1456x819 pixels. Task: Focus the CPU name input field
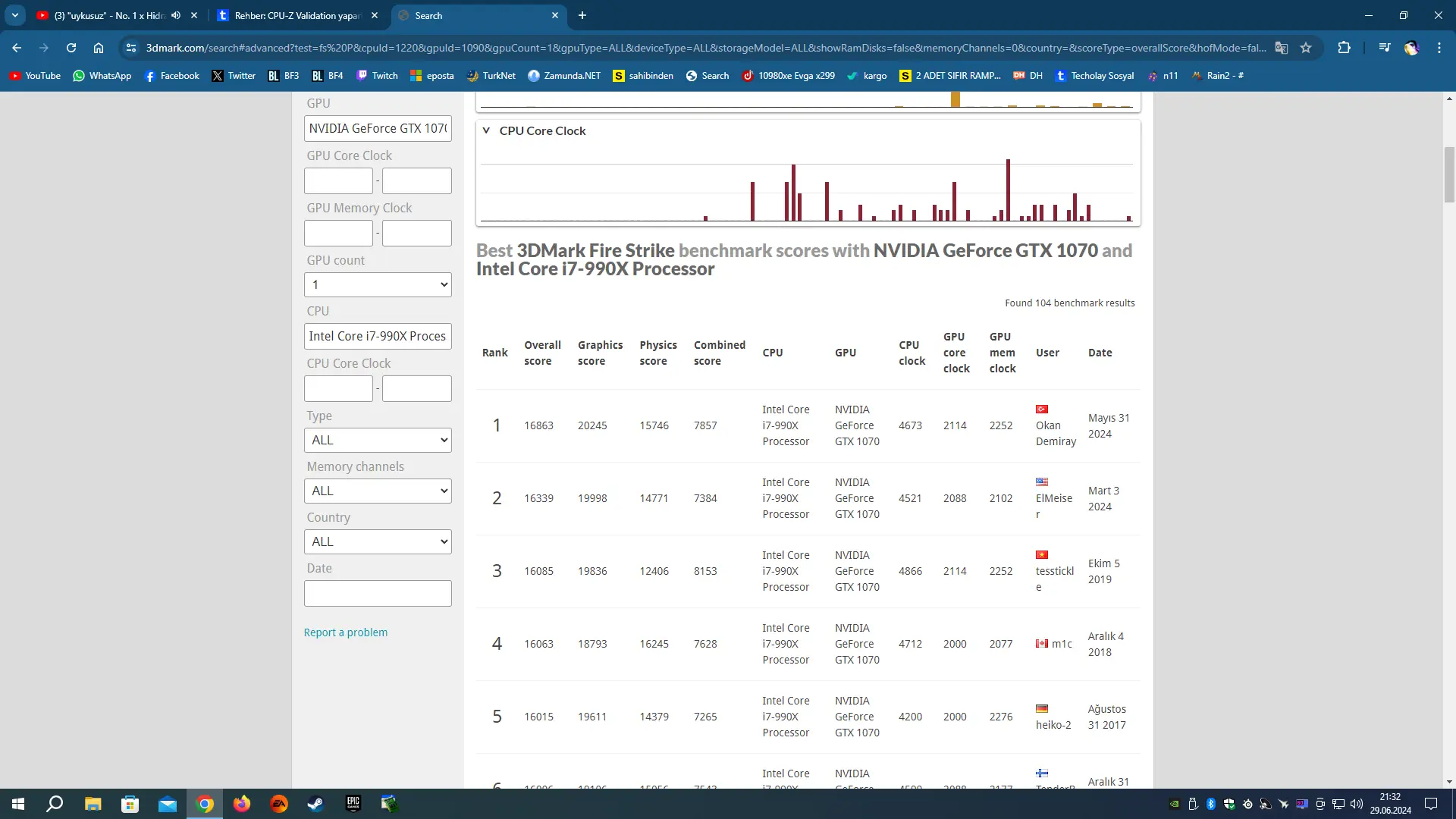click(378, 337)
